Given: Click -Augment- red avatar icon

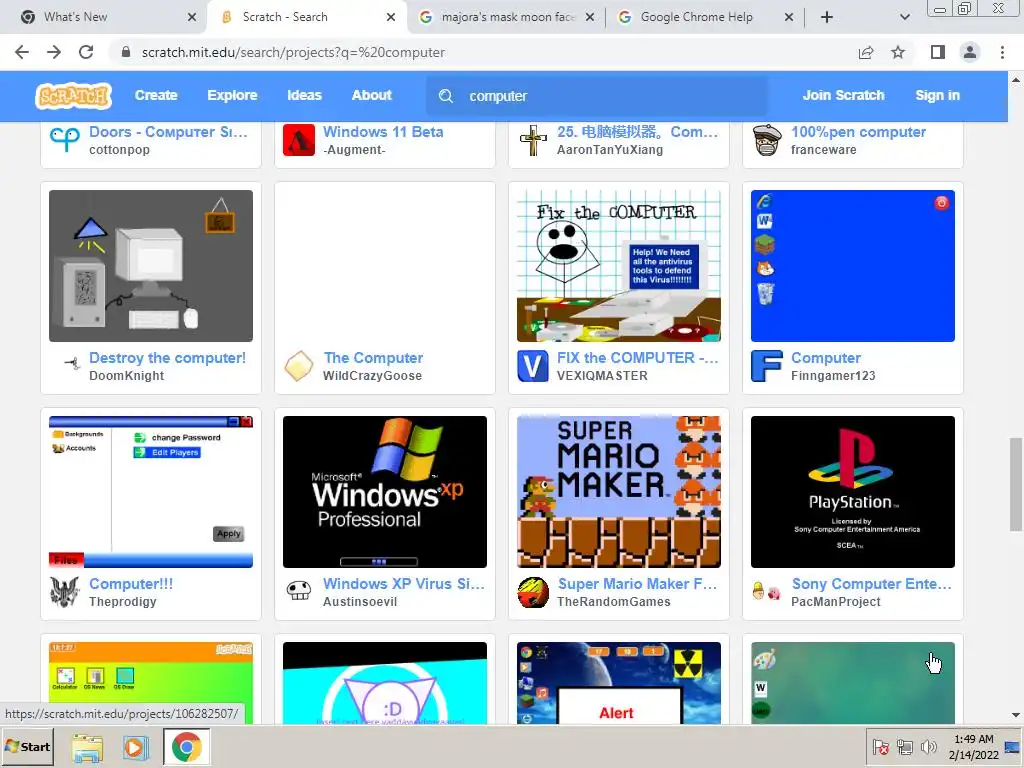Looking at the screenshot, I should point(298,140).
